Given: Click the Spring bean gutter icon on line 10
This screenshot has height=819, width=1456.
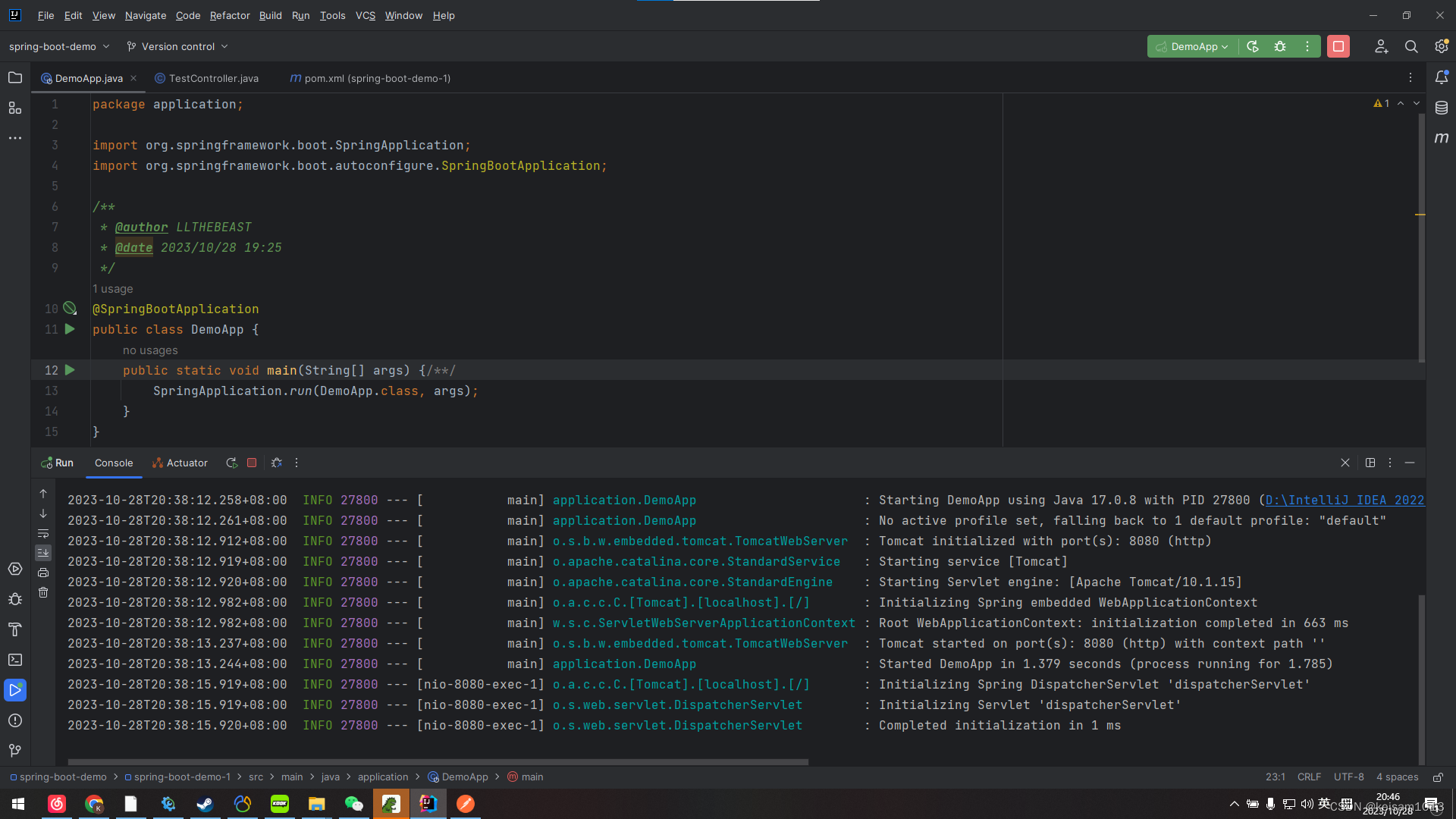Looking at the screenshot, I should coord(70,309).
